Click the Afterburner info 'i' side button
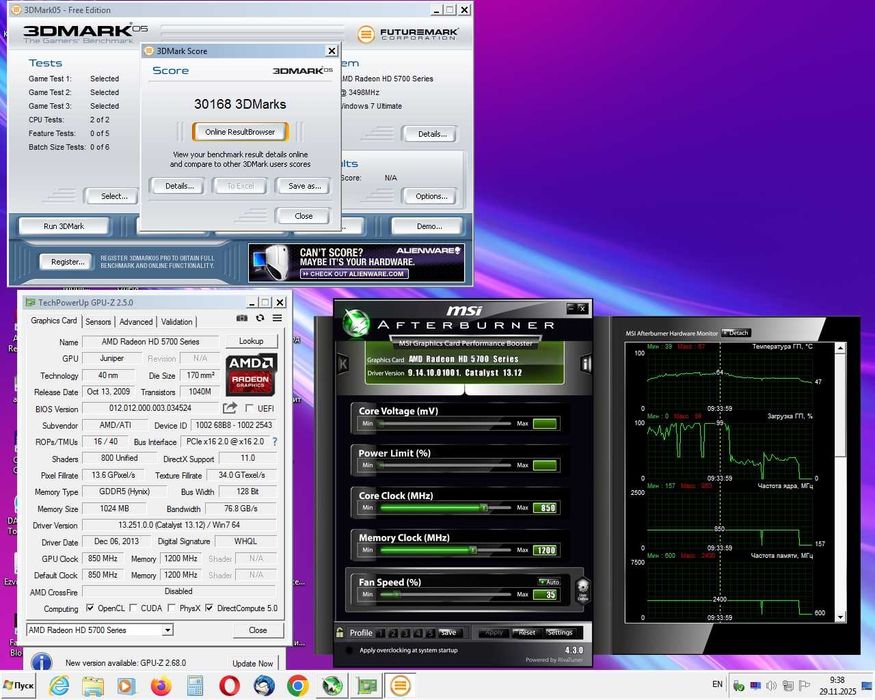This screenshot has width=875, height=700. tap(586, 364)
